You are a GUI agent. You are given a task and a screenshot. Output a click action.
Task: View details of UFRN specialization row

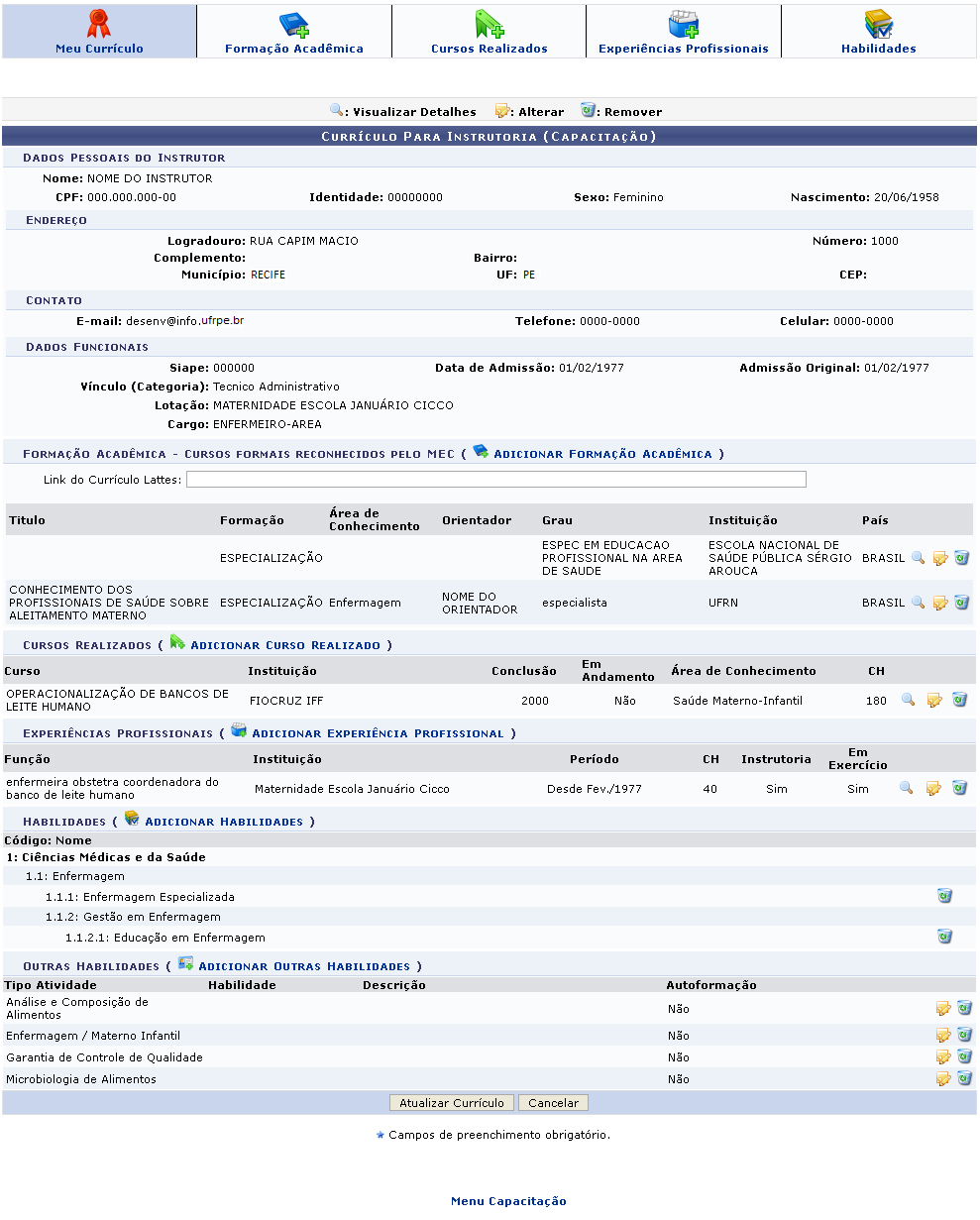tap(918, 603)
